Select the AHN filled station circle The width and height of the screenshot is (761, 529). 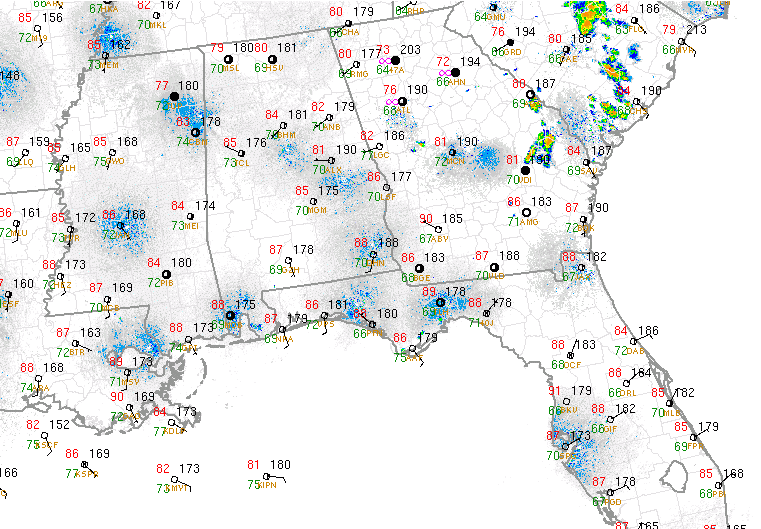pyautogui.click(x=456, y=72)
